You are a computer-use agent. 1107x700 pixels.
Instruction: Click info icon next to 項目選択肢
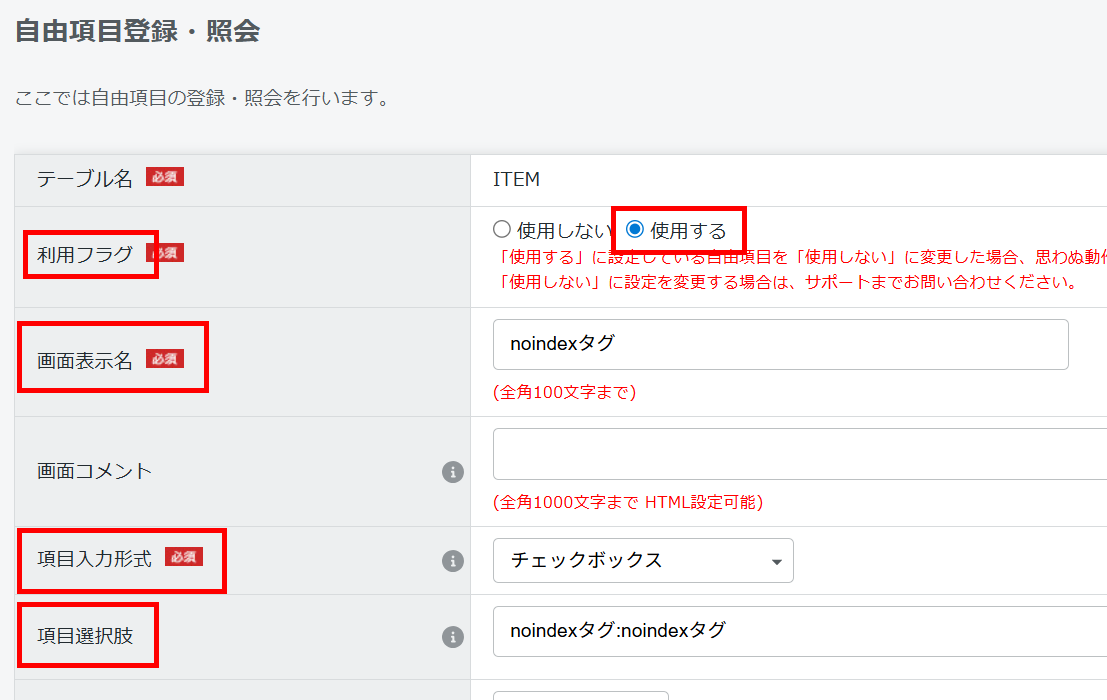(x=453, y=636)
